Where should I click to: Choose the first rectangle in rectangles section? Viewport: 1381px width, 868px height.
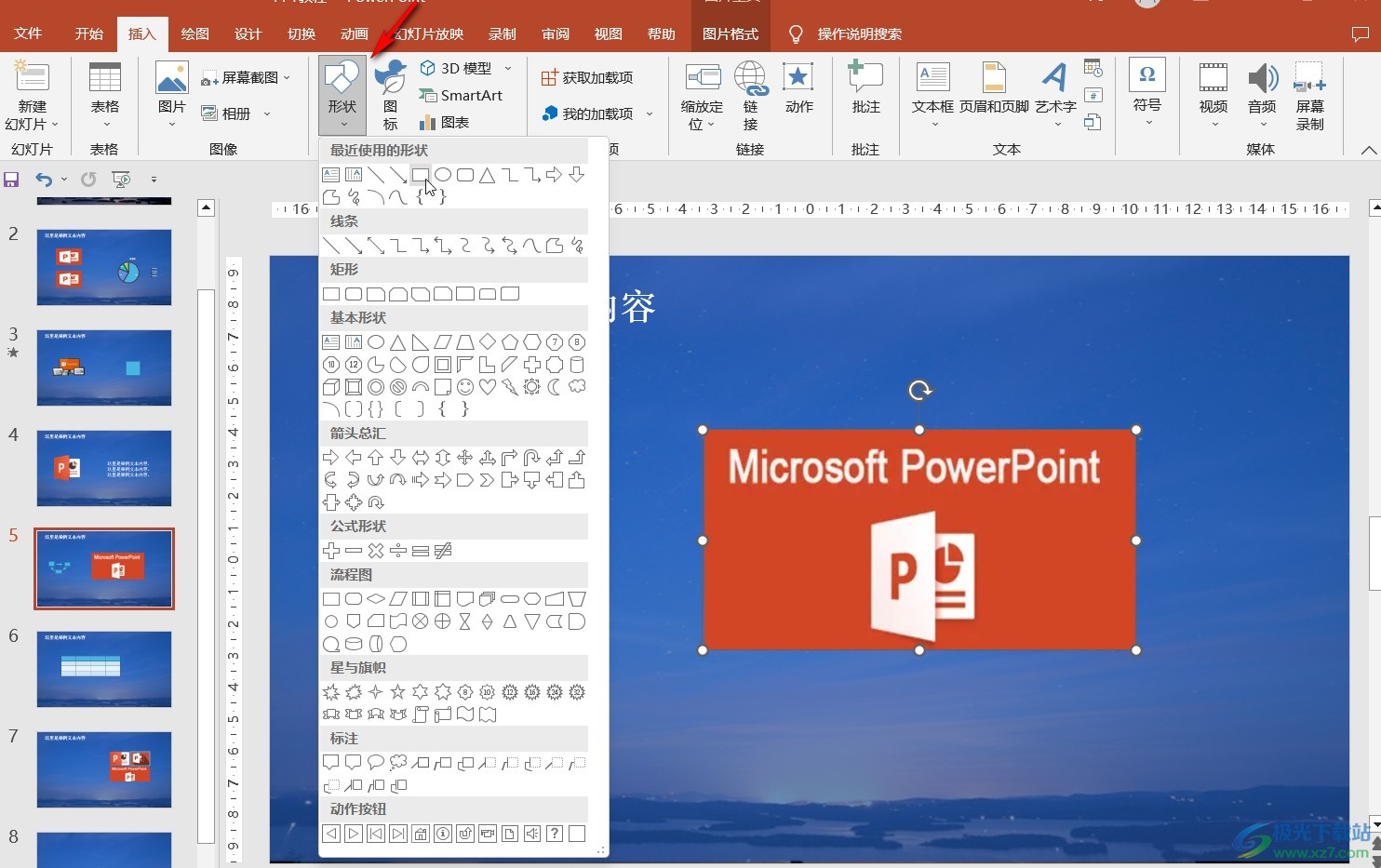[331, 294]
